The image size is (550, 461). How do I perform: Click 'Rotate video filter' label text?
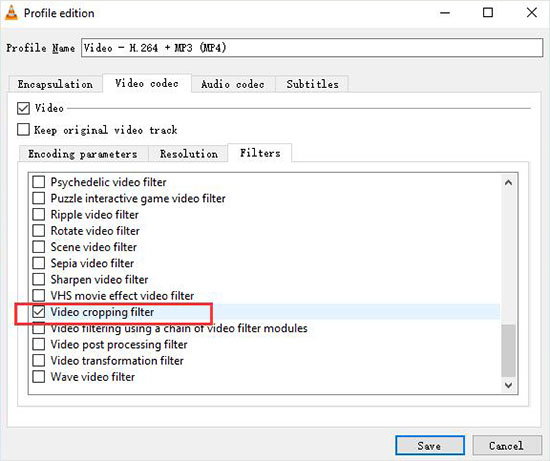[x=95, y=230]
